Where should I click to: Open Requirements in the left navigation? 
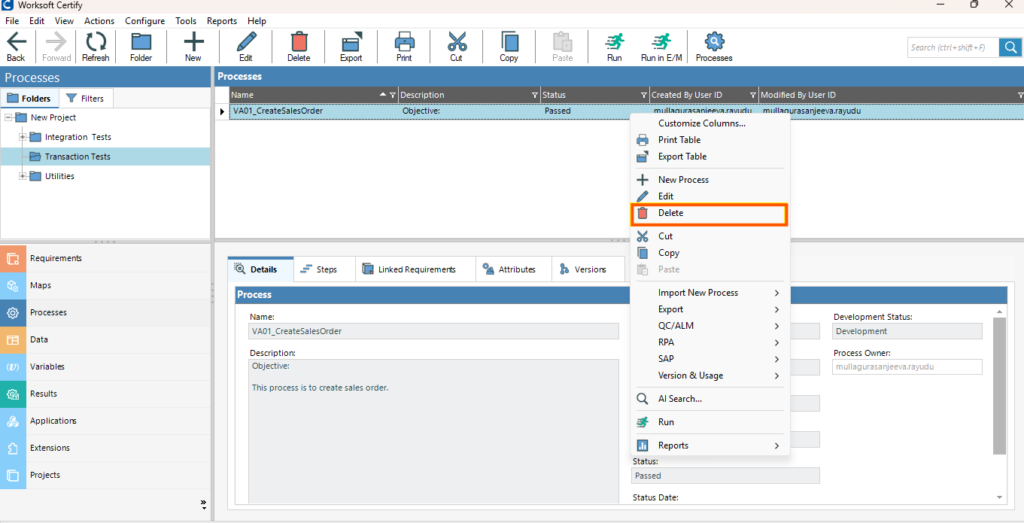pyautogui.click(x=105, y=259)
